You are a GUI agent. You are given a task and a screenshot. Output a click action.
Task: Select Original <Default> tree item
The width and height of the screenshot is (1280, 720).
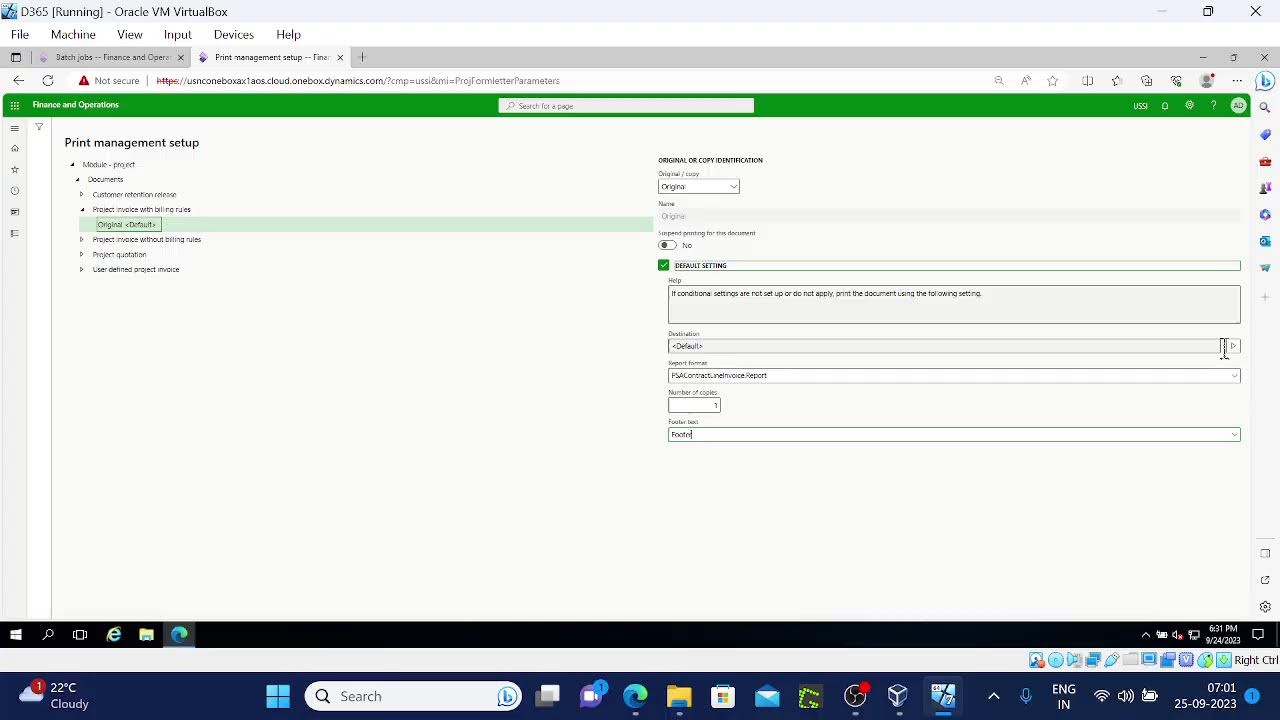127,225
